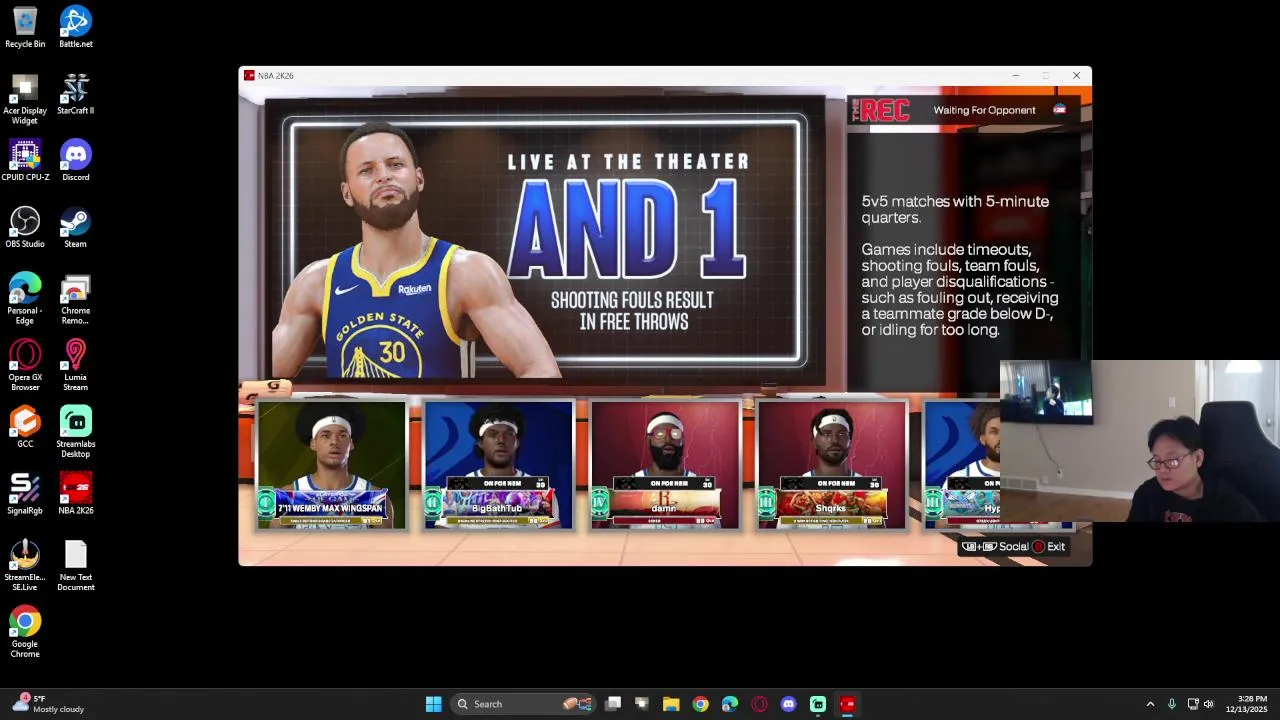Launch Opera GX Browser from desktop
1280x720 pixels.
click(25, 366)
